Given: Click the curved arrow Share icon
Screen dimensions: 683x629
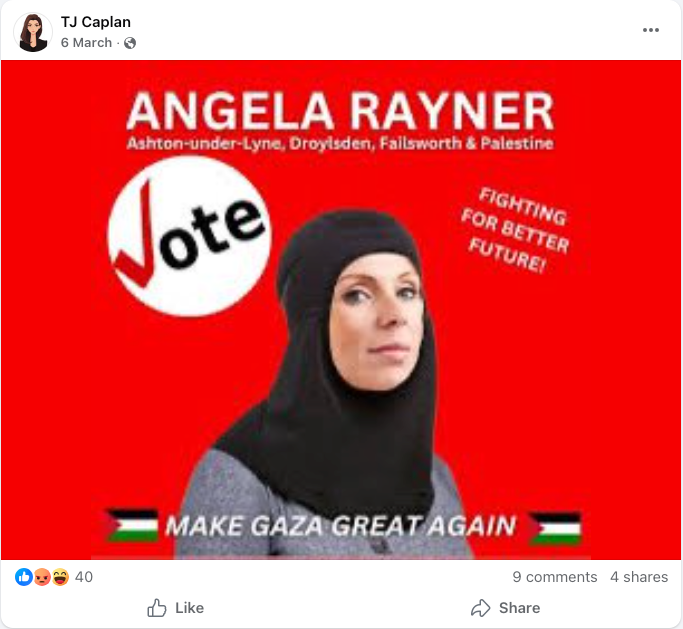Looking at the screenshot, I should coord(481,608).
